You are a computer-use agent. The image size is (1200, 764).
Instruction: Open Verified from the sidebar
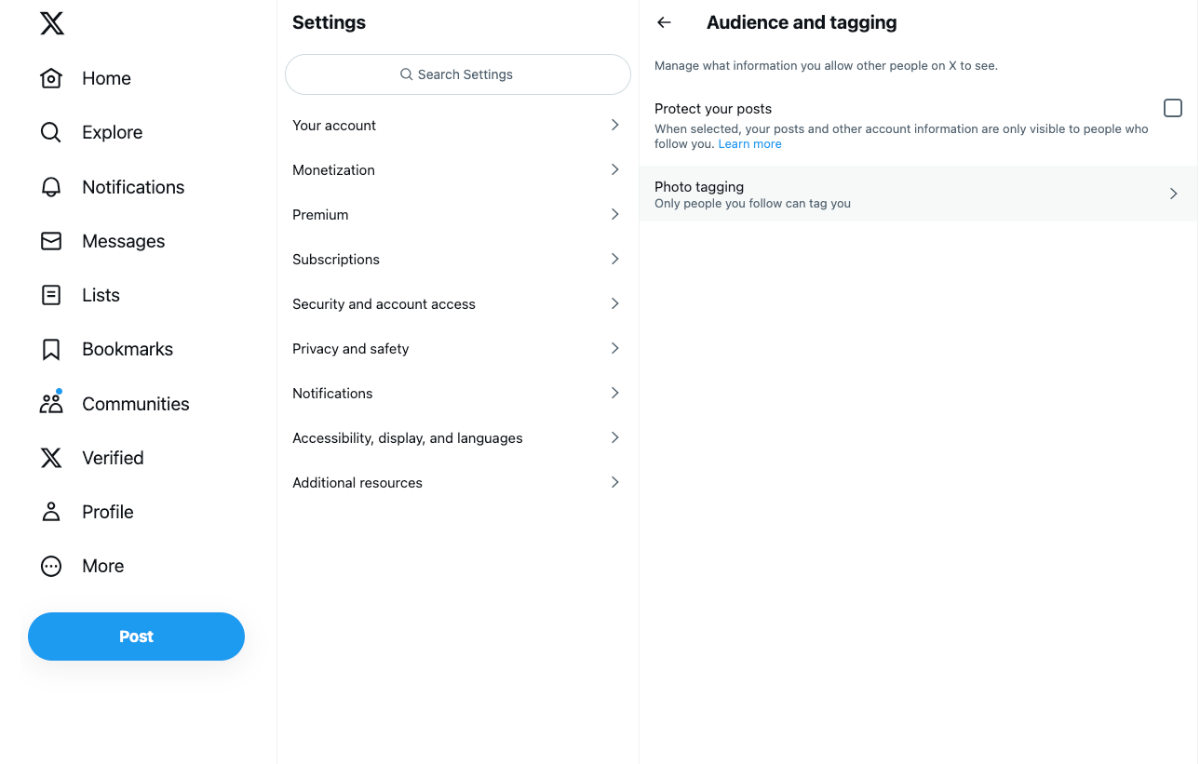point(51,457)
